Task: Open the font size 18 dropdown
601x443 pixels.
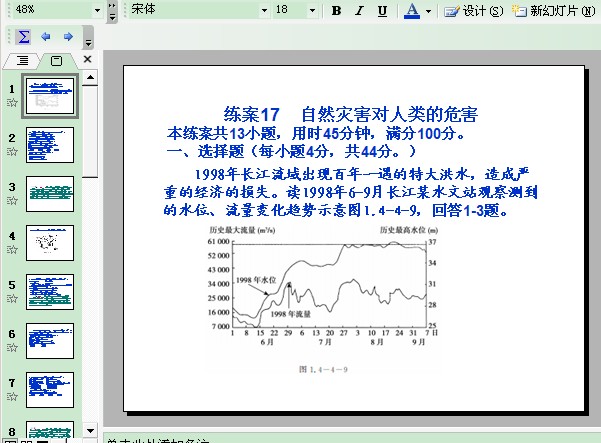Action: (x=315, y=9)
